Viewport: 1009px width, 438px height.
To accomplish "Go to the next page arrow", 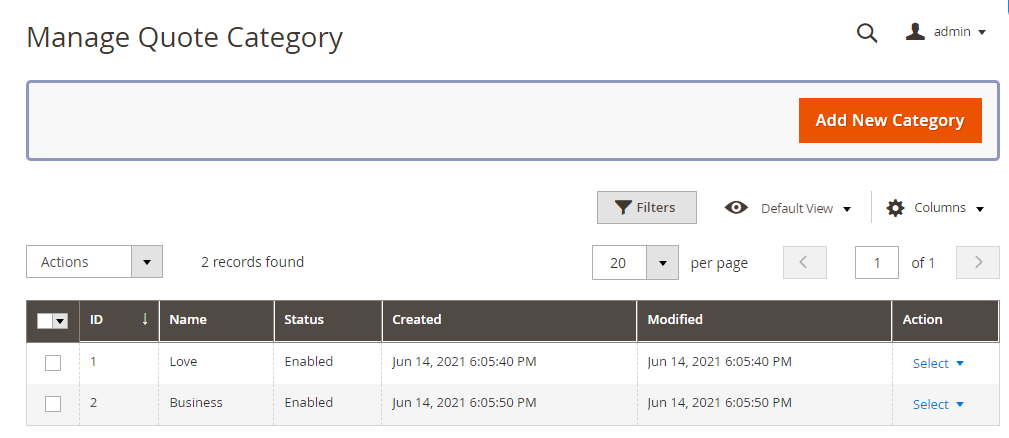I will pyautogui.click(x=978, y=262).
